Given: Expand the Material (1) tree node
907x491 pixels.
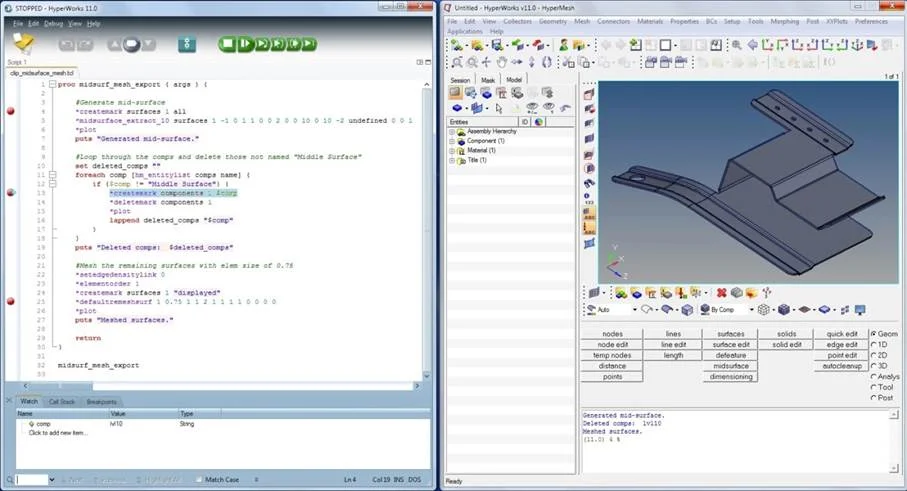Looking at the screenshot, I should click(452, 150).
